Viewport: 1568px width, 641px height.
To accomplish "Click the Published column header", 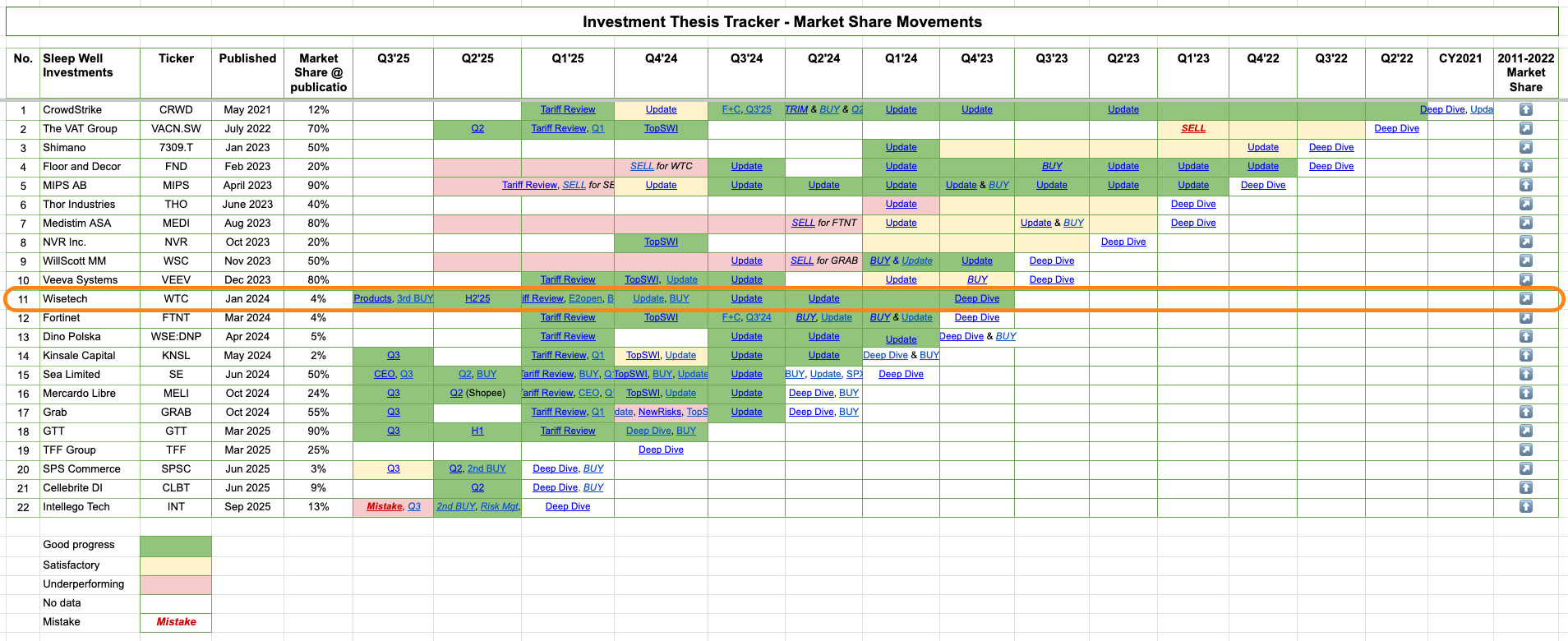I will point(247,72).
